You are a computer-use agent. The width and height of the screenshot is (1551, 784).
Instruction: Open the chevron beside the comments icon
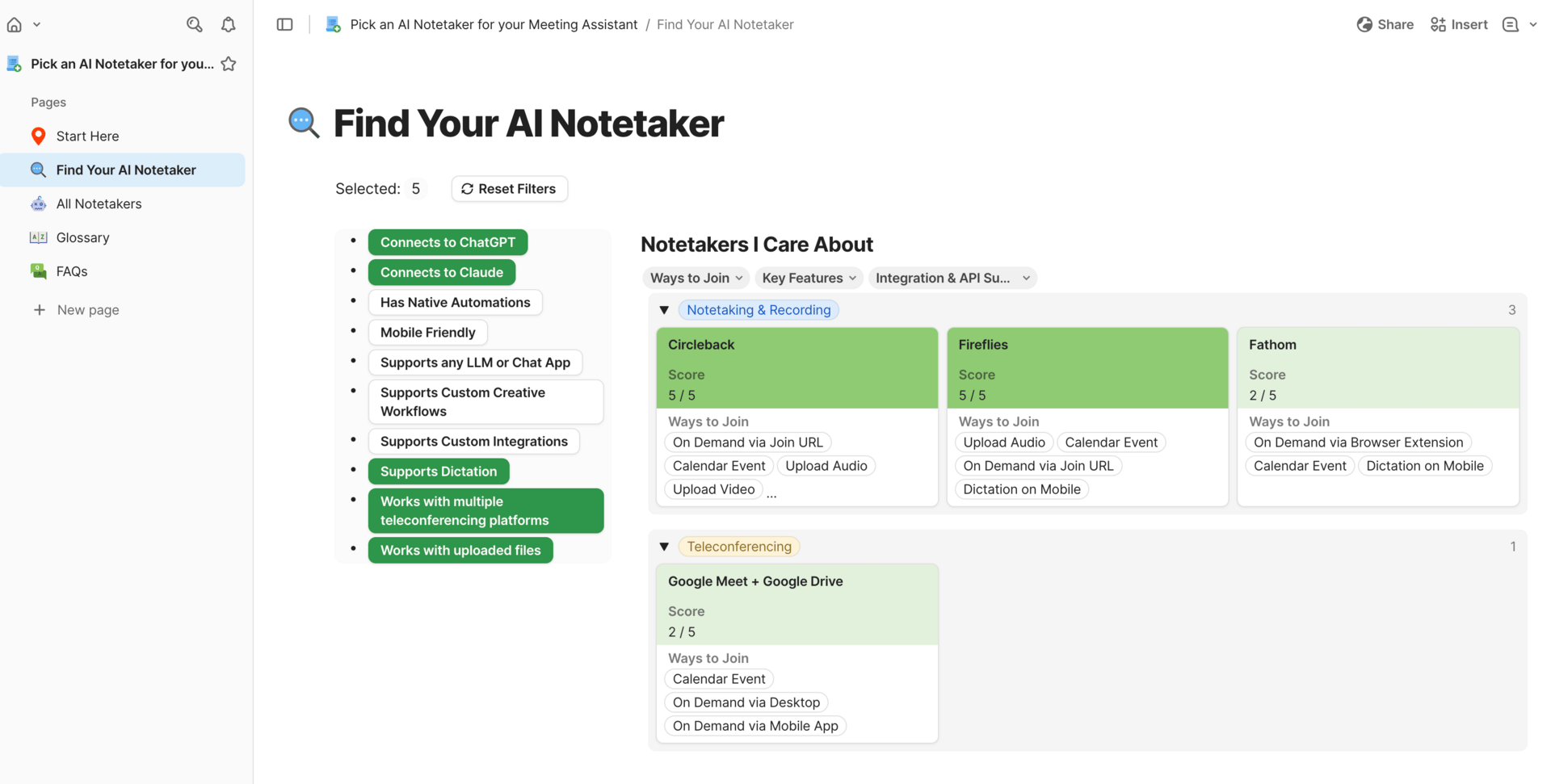coord(1532,25)
